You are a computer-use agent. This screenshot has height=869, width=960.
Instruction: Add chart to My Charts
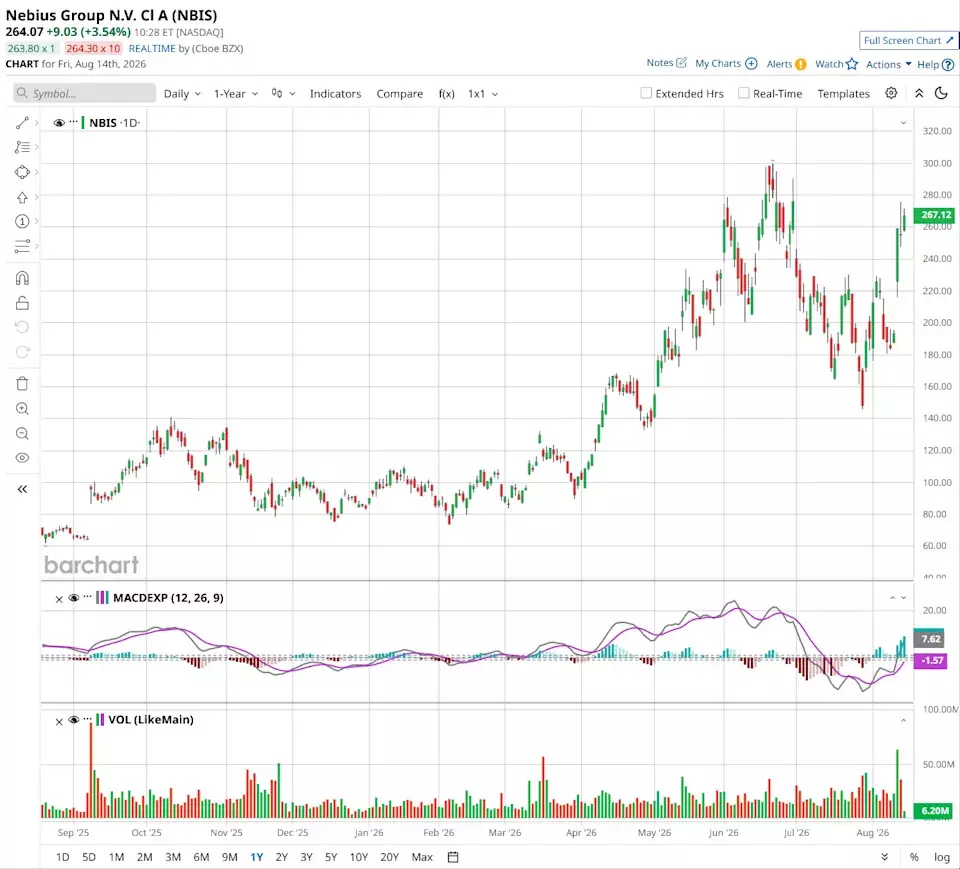click(x=726, y=63)
